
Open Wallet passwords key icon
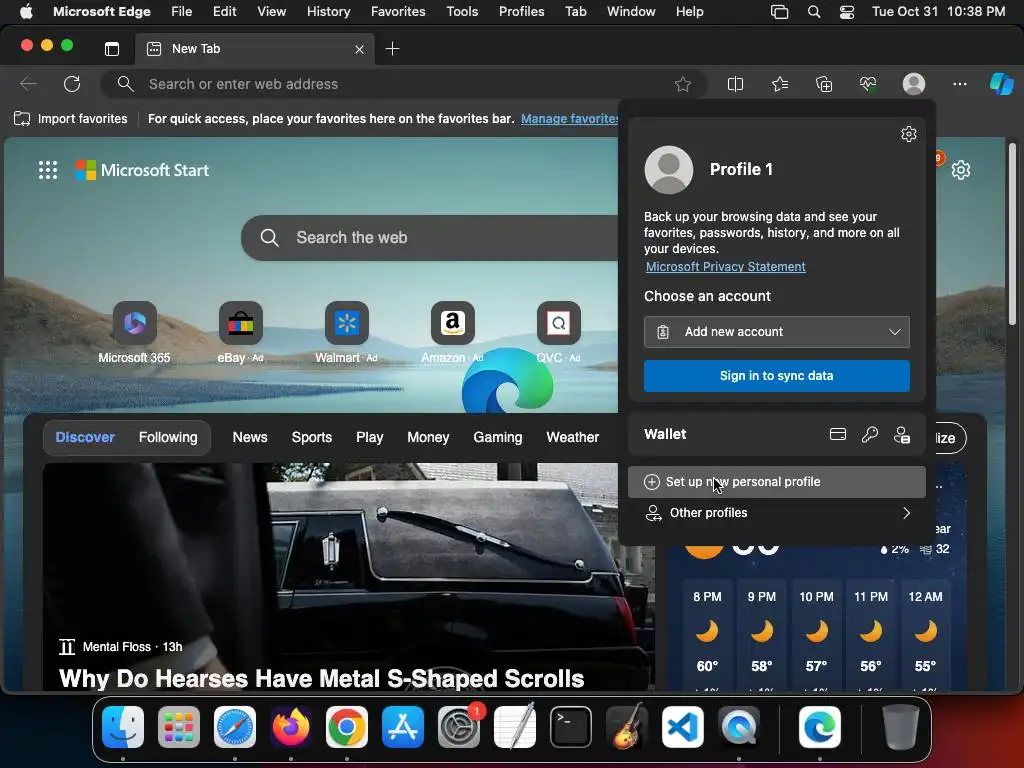click(869, 434)
